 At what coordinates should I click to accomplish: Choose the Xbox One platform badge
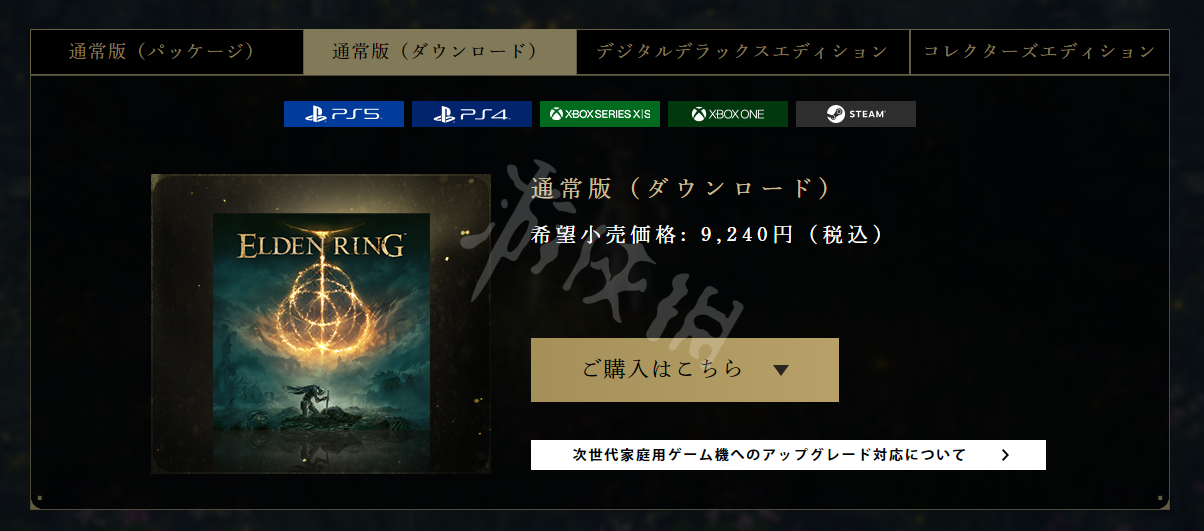pos(727,114)
